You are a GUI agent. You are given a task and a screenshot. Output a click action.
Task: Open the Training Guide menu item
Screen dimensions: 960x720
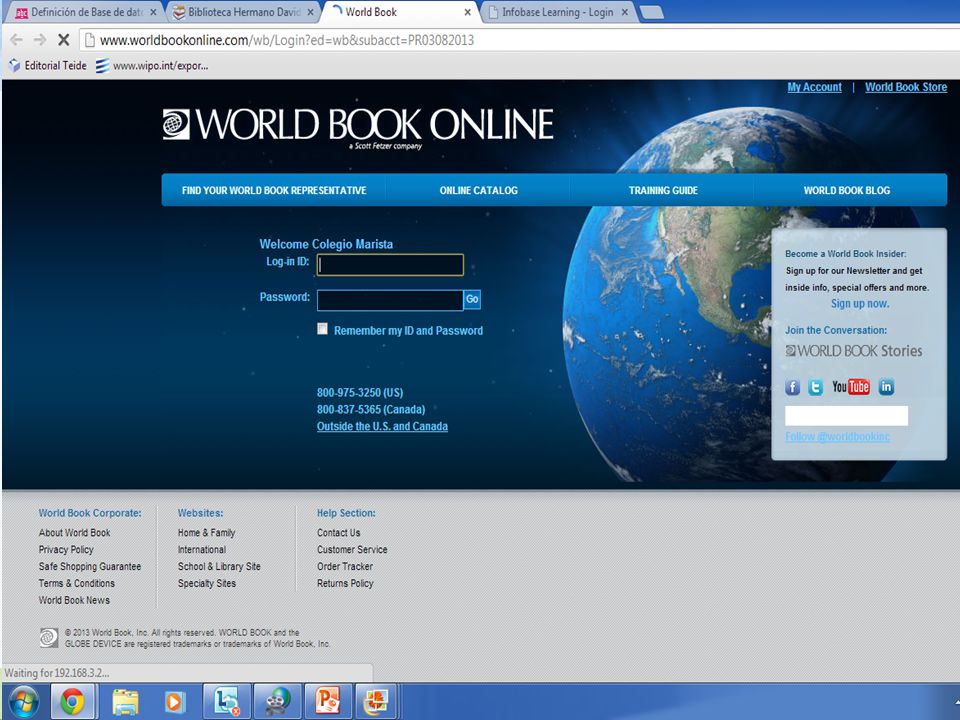(x=663, y=190)
